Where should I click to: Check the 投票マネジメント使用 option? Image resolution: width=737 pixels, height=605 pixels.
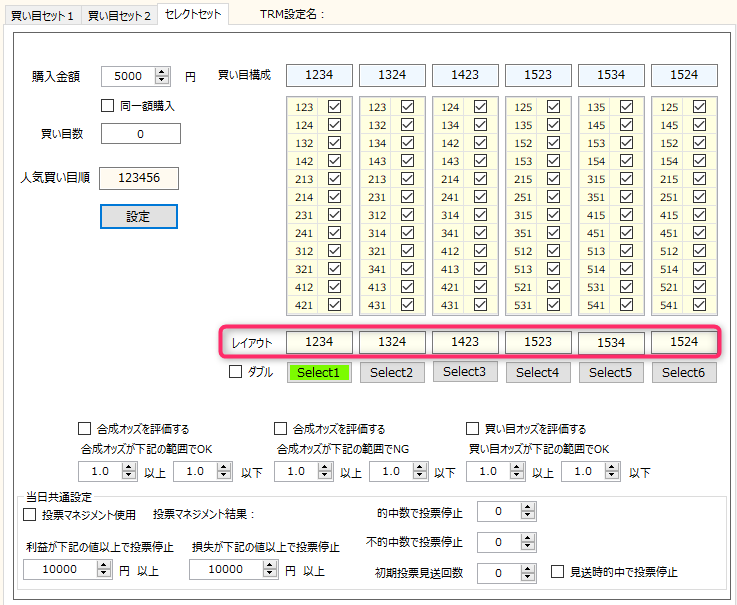pyautogui.click(x=29, y=515)
